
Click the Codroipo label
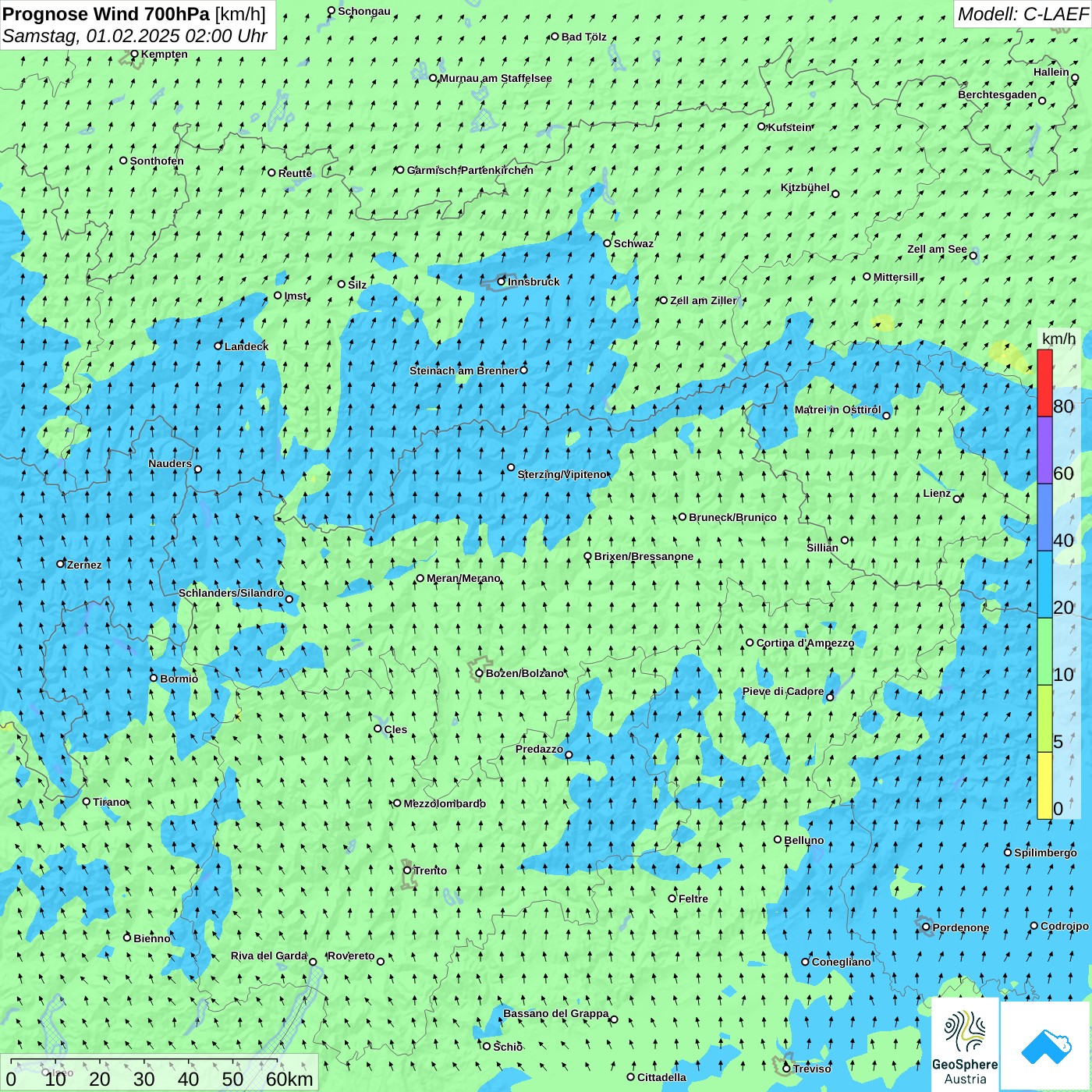point(1065,926)
